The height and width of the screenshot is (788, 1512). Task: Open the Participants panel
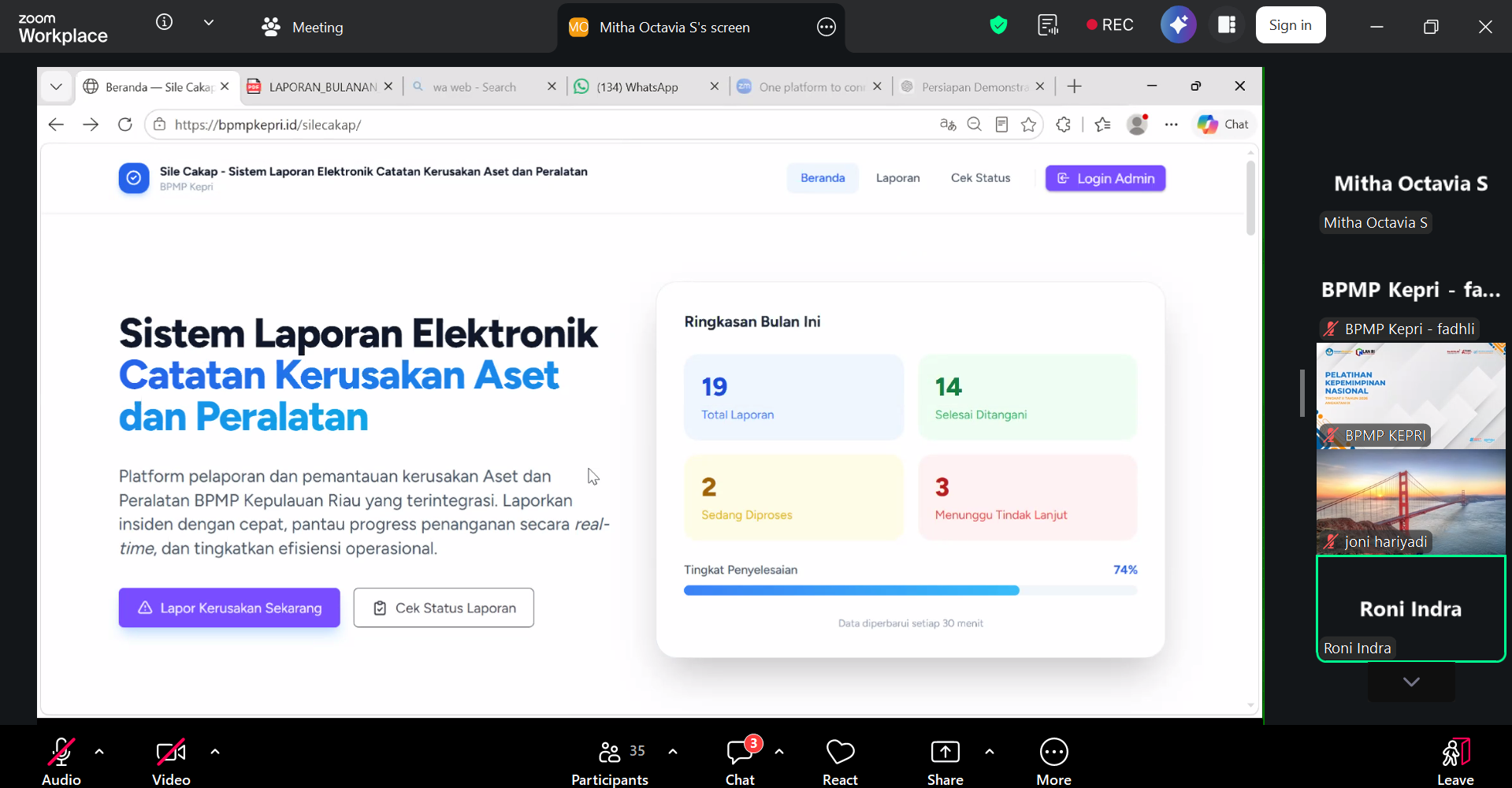coord(610,761)
